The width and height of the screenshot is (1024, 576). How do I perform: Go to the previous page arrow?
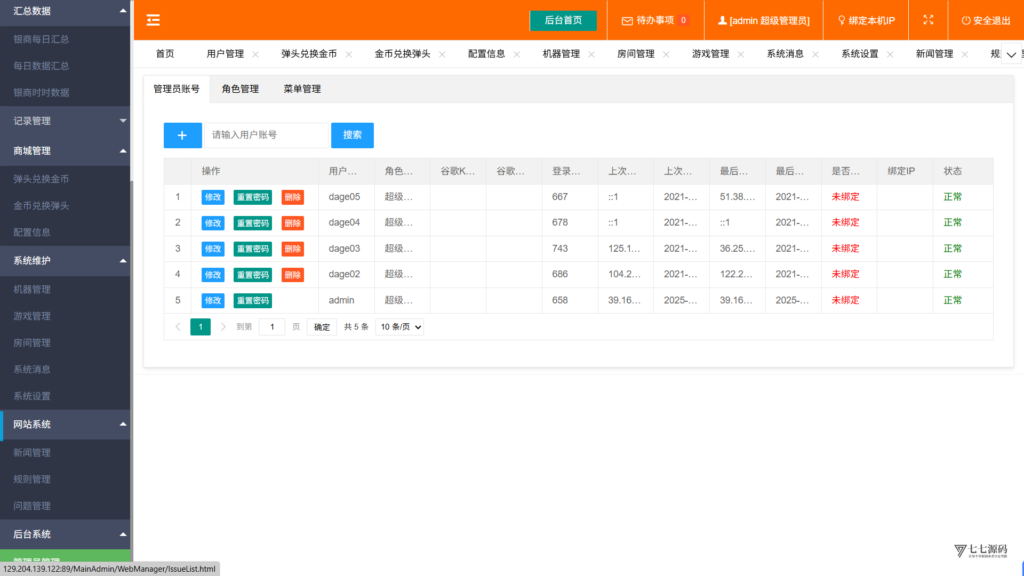(x=178, y=327)
